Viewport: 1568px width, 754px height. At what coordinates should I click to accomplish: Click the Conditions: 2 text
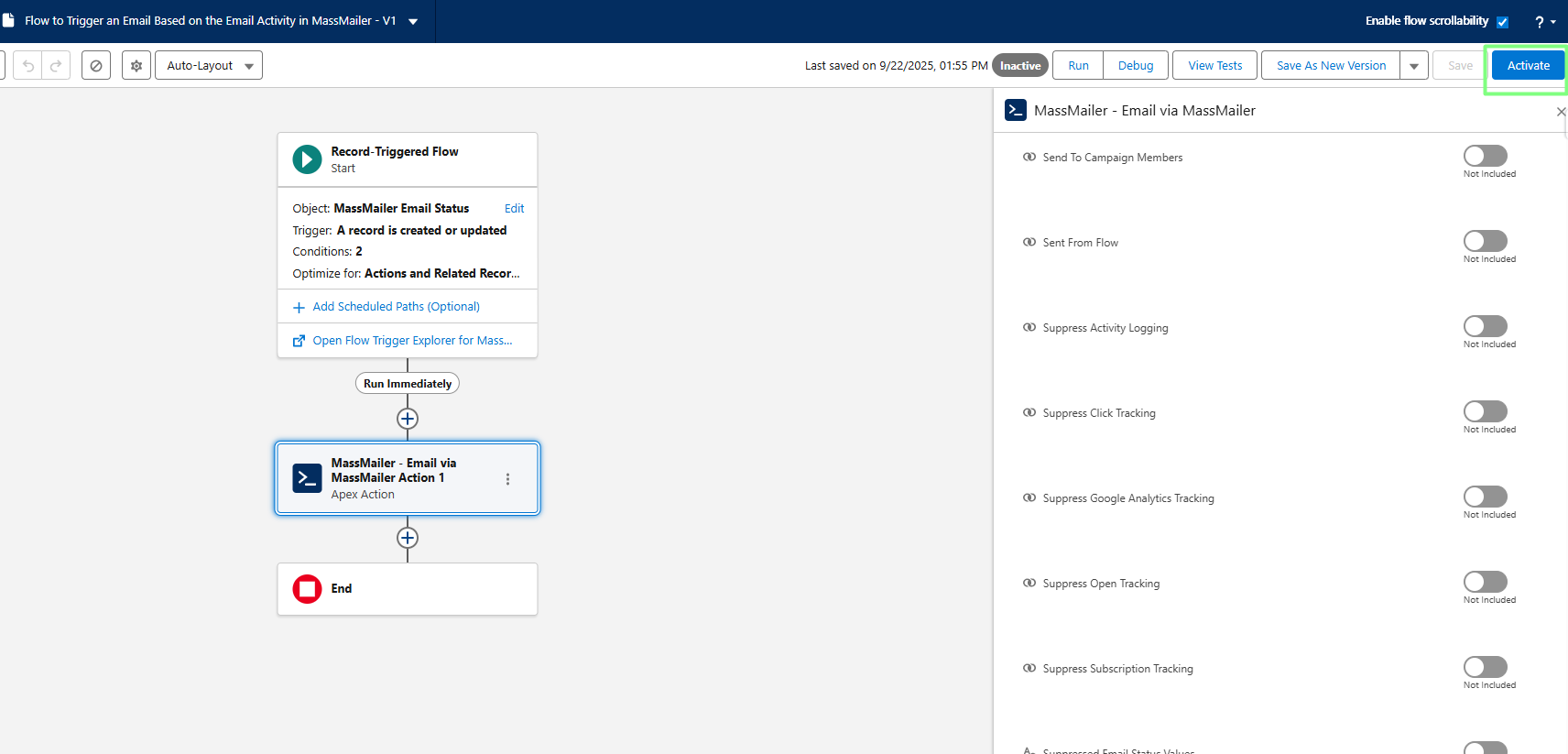tap(327, 252)
